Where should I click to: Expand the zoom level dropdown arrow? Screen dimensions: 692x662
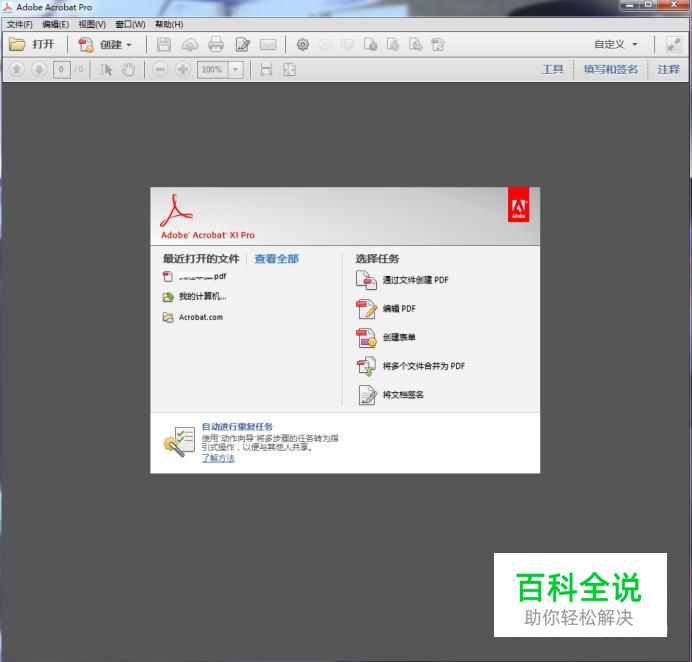(x=236, y=70)
